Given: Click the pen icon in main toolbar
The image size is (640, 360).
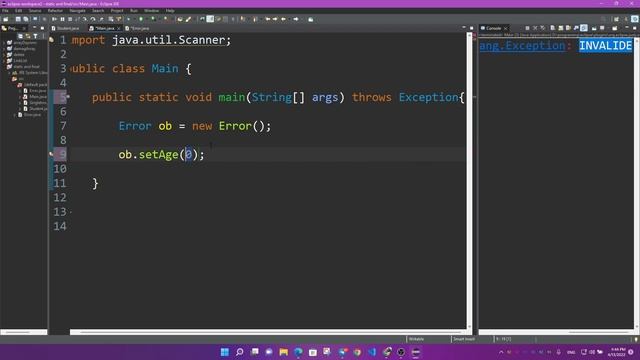Looking at the screenshot, I should [x=189, y=19].
